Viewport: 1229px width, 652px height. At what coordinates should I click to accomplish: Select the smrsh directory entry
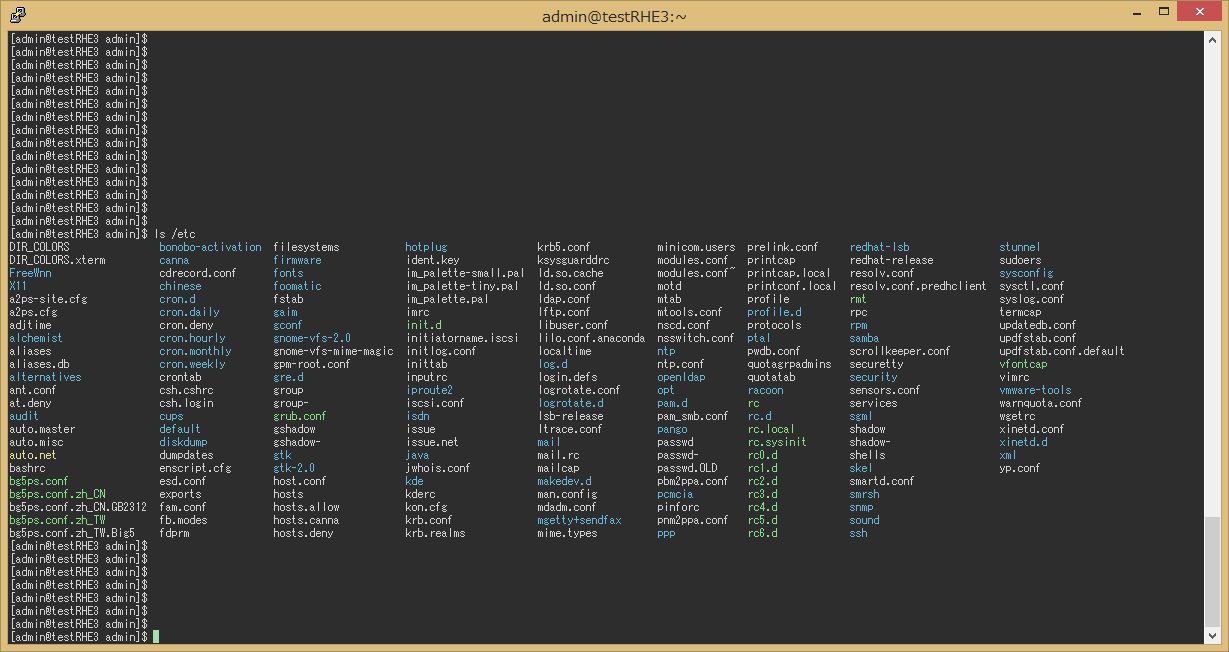[864, 494]
